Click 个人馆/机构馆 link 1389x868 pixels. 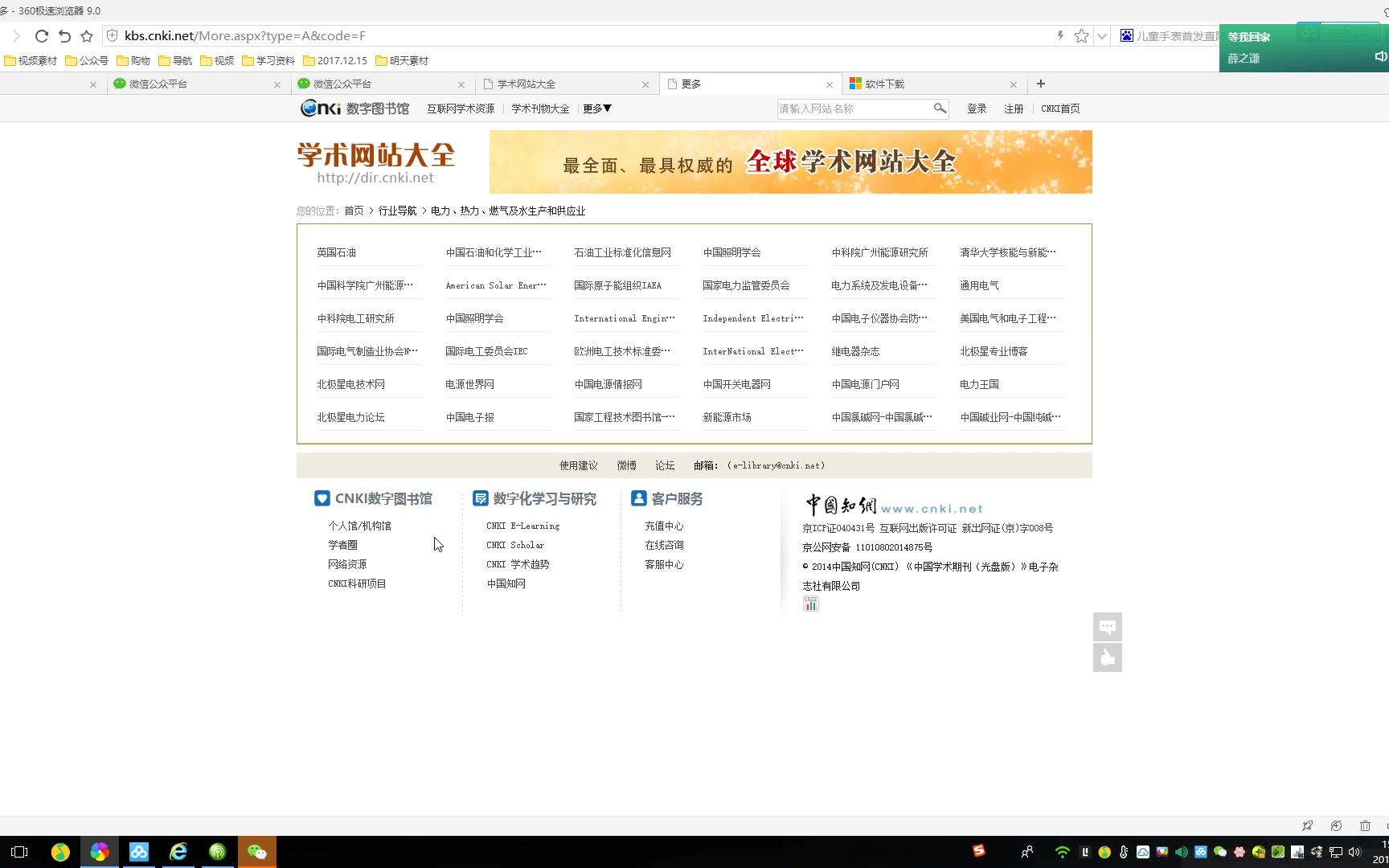359,526
